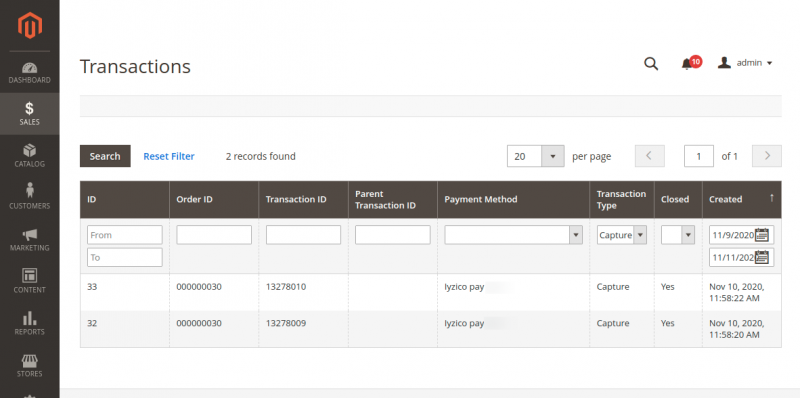This screenshot has height=398, width=800.
Task: Go to the previous page
Action: point(649,156)
